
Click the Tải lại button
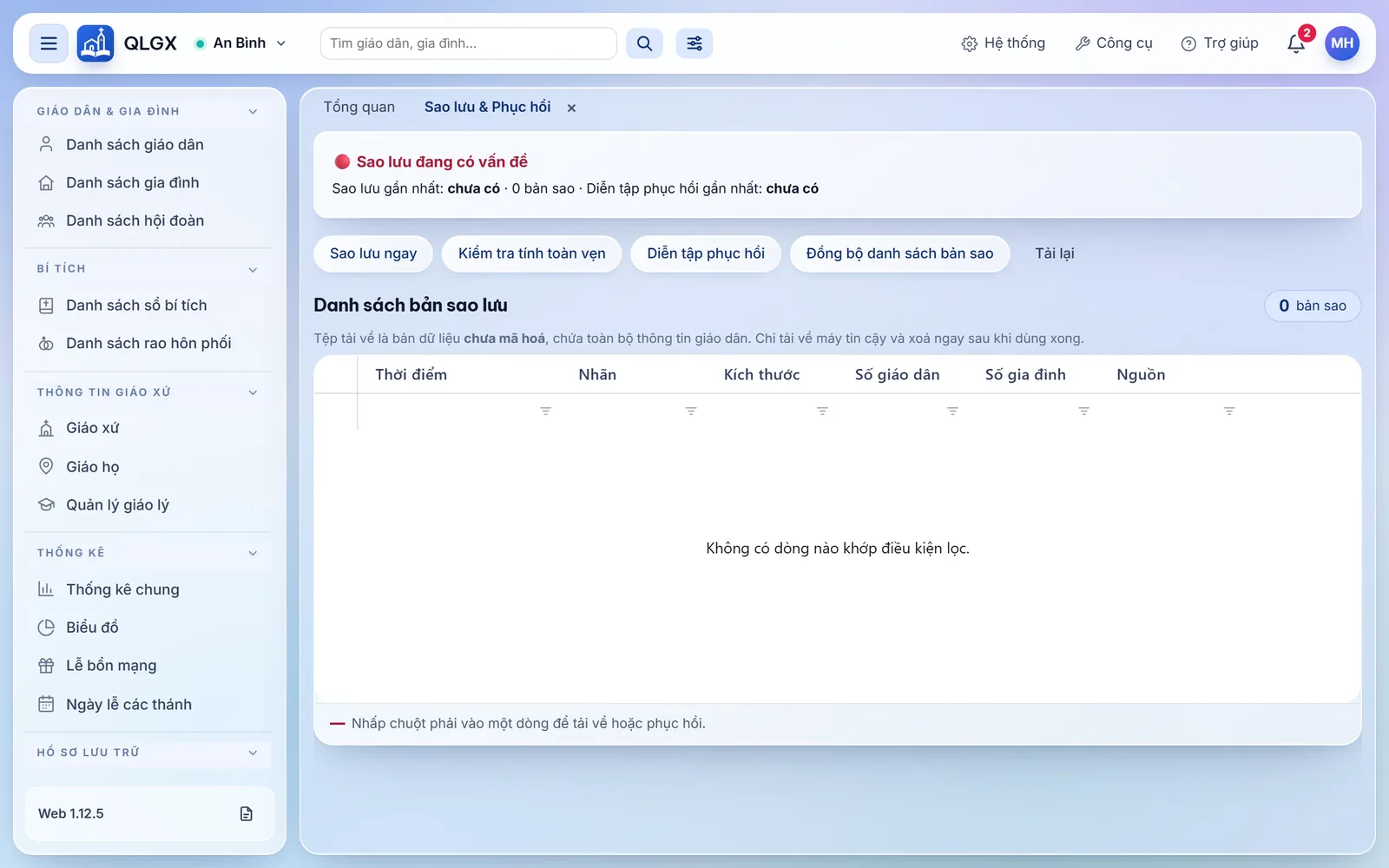(1055, 253)
